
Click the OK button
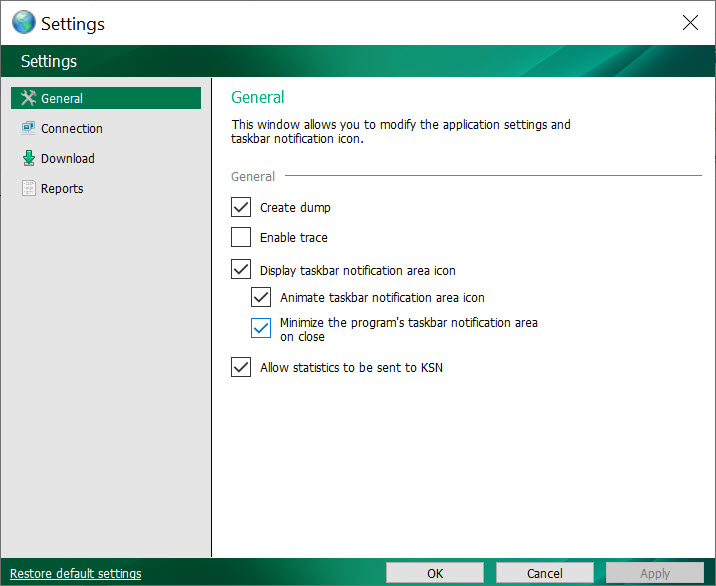[435, 573]
